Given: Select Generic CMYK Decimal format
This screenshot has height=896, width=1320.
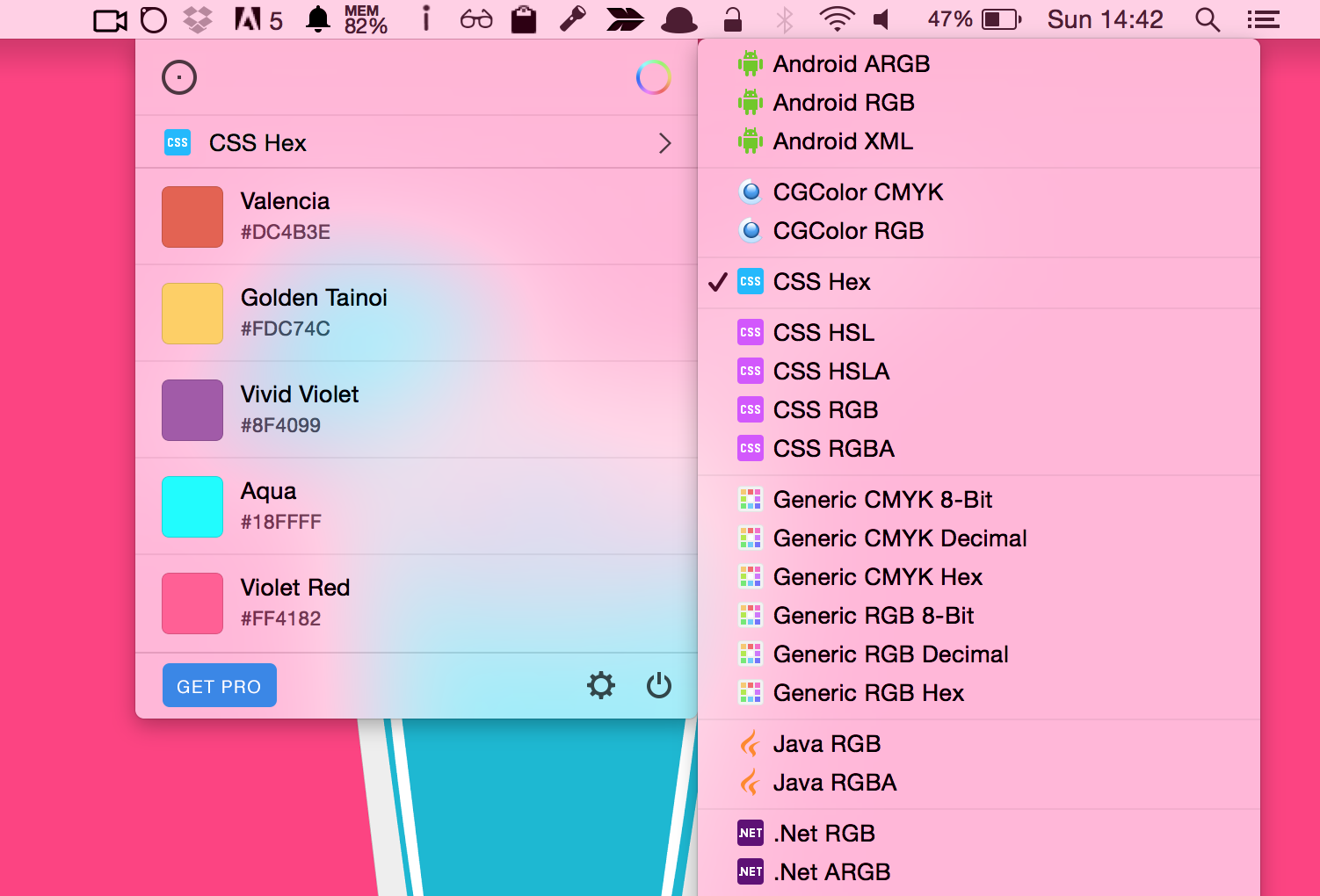Looking at the screenshot, I should point(979,538).
